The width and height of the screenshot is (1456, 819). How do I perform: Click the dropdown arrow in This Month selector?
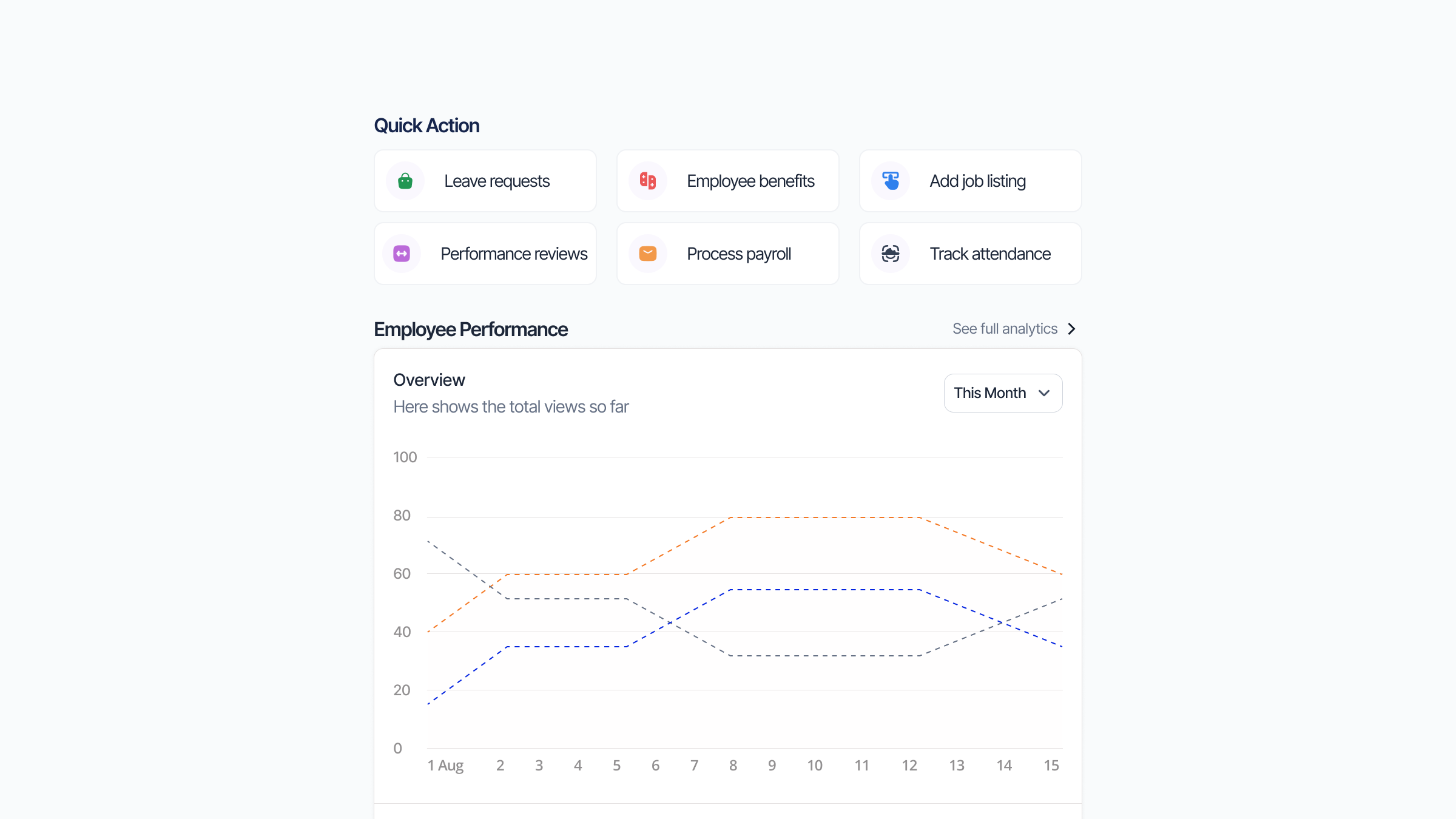click(x=1044, y=393)
